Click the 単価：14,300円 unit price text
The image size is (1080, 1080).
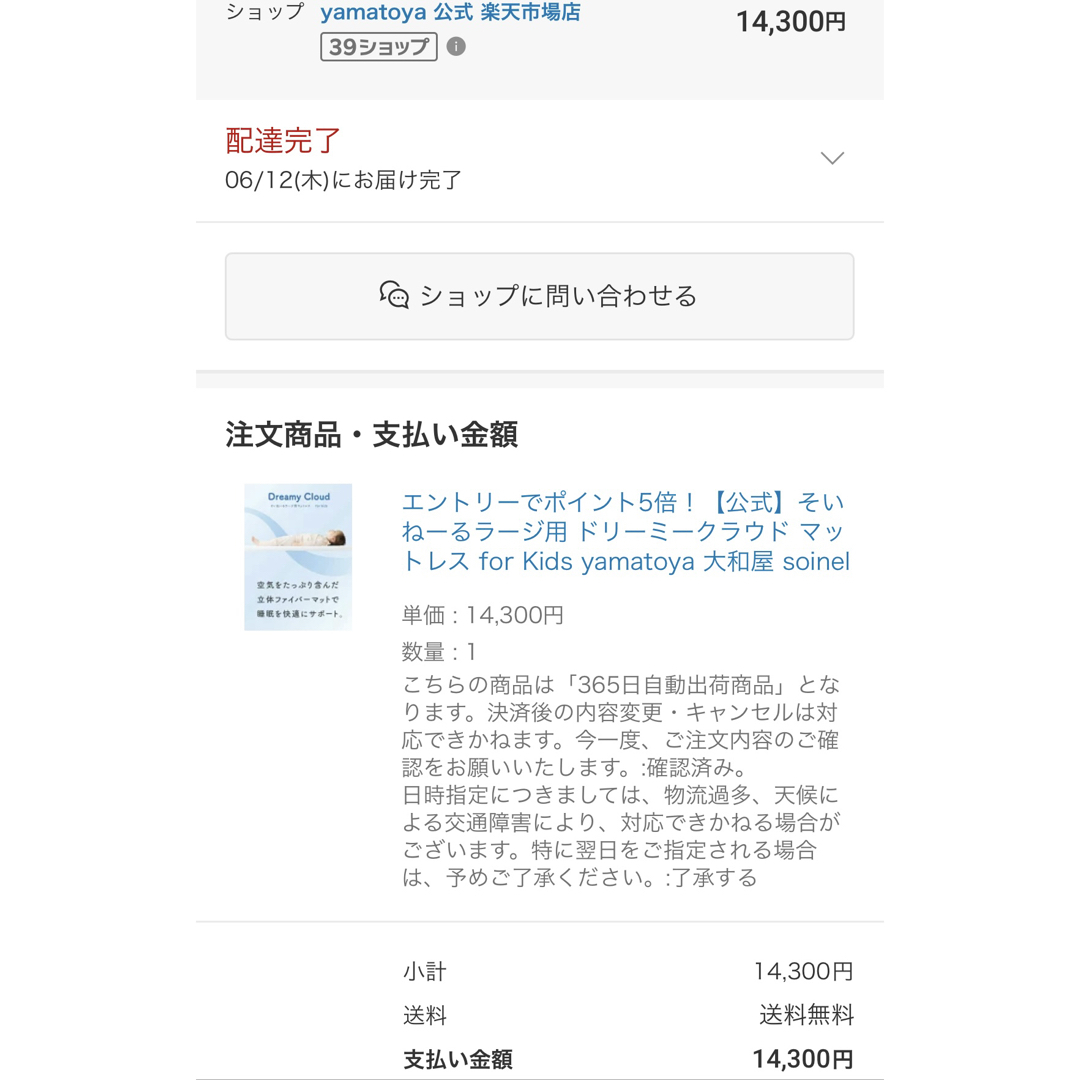(x=483, y=615)
